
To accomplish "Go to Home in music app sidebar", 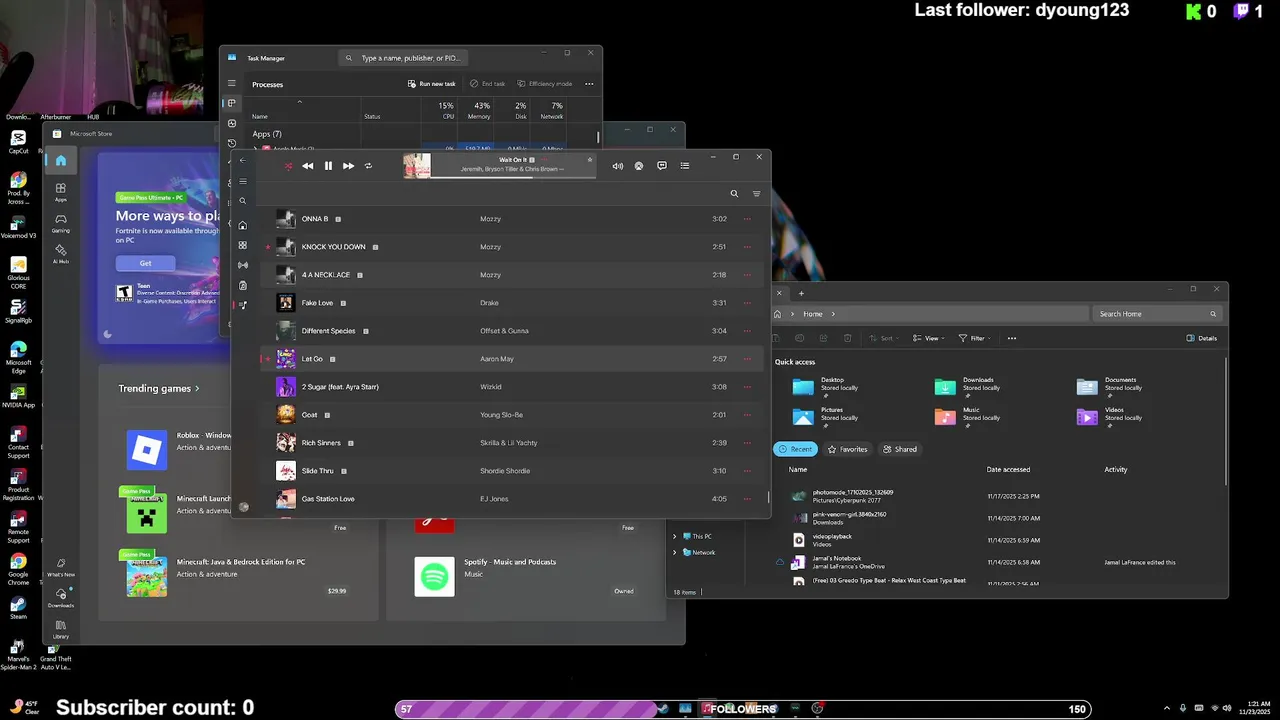I will tap(242, 225).
